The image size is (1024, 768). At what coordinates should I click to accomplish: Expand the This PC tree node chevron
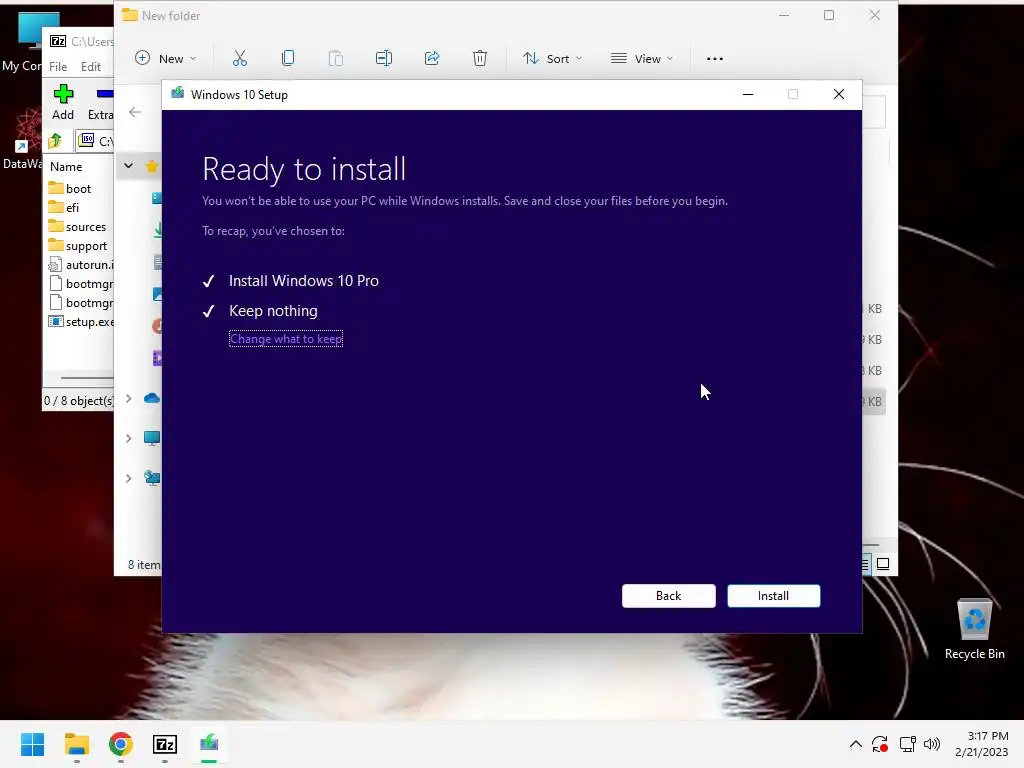click(x=129, y=438)
